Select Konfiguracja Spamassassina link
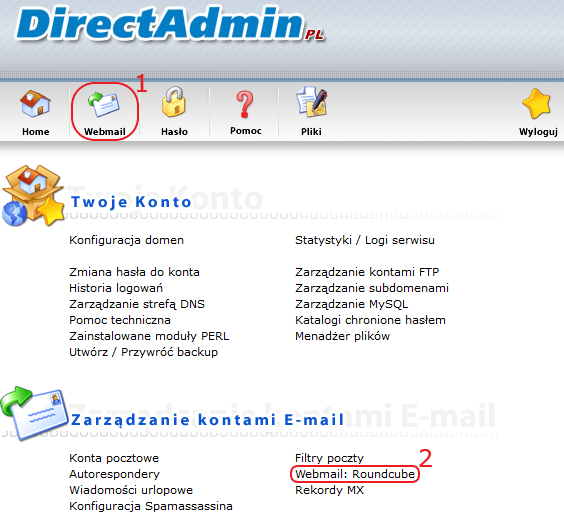The image size is (564, 522). pyautogui.click(x=151, y=506)
